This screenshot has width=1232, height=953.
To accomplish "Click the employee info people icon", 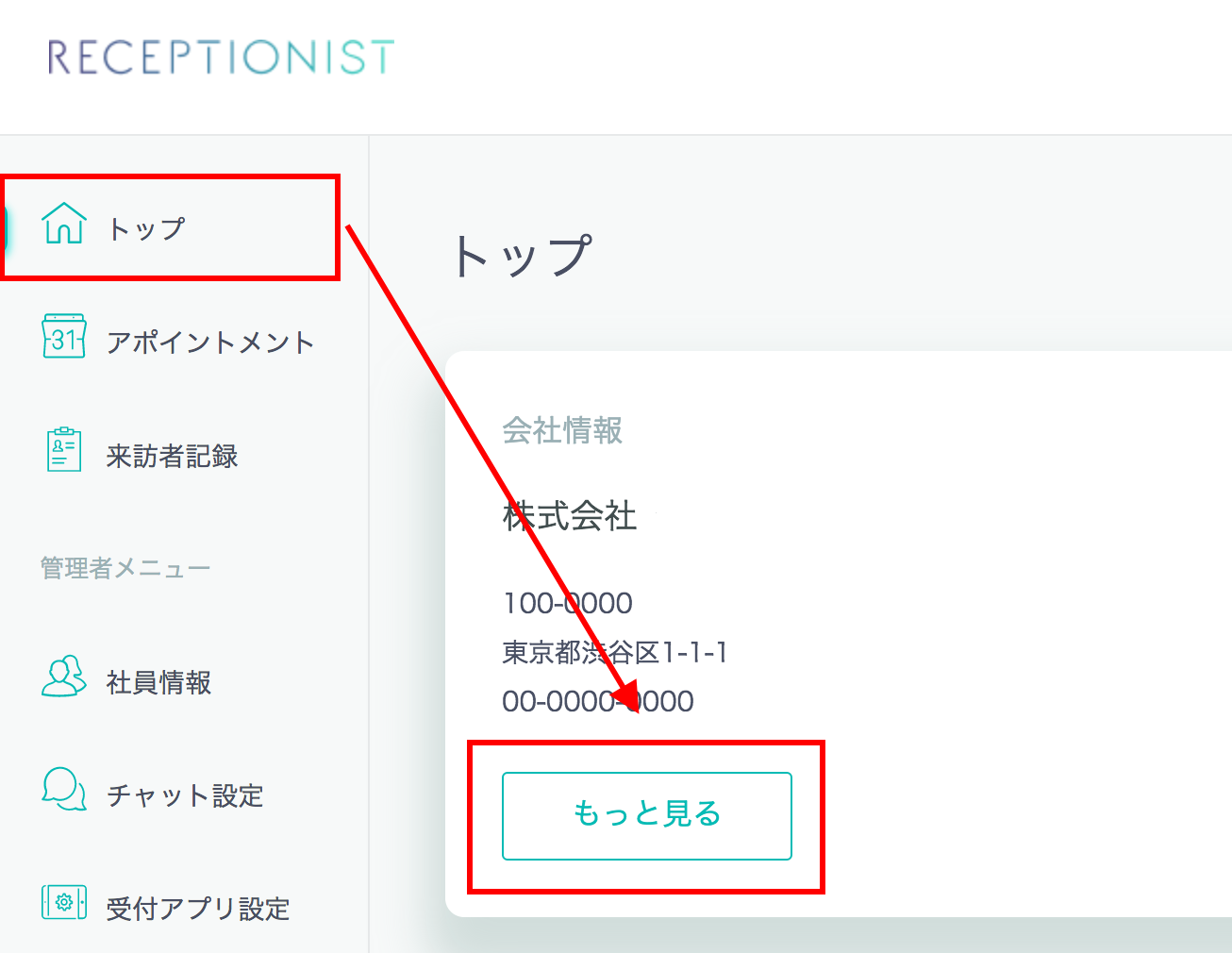I will (x=64, y=677).
